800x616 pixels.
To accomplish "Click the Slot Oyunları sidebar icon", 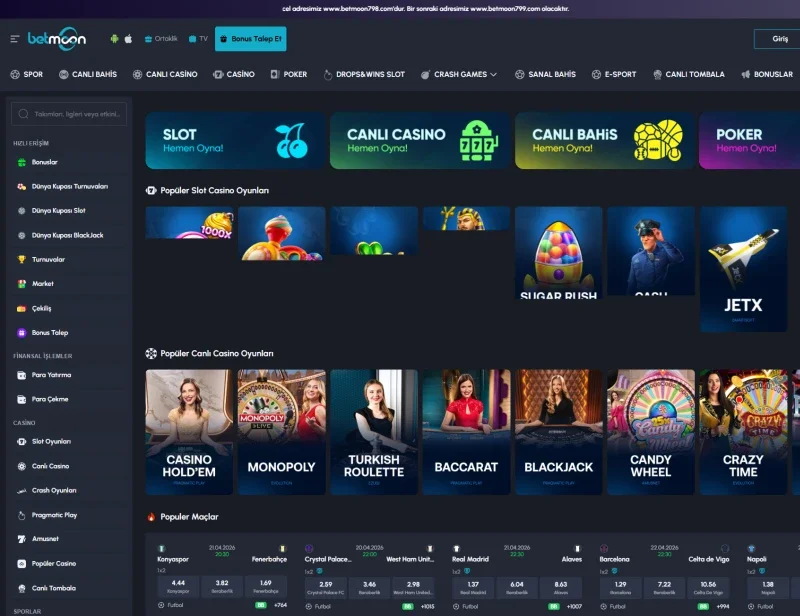I will pyautogui.click(x=21, y=441).
